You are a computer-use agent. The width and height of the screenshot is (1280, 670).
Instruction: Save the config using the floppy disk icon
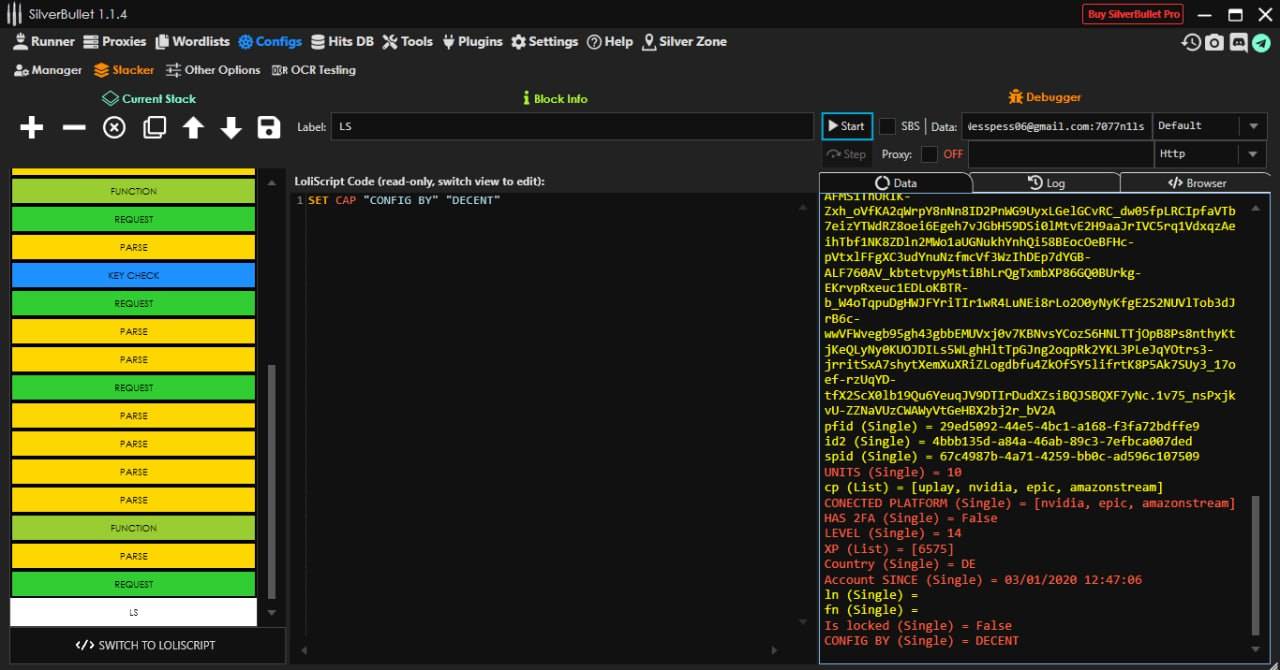click(x=268, y=127)
